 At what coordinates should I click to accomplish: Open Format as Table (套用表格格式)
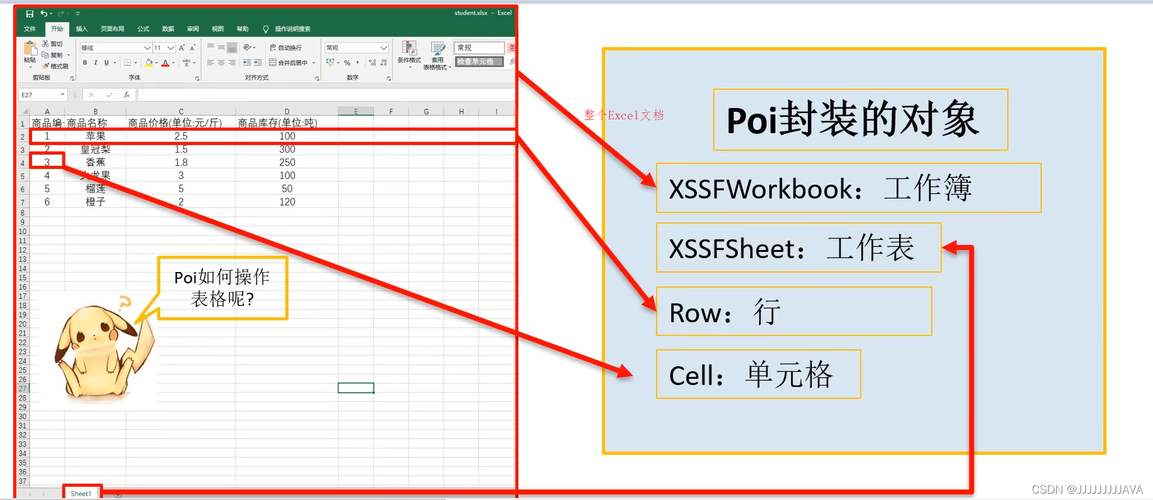point(438,55)
